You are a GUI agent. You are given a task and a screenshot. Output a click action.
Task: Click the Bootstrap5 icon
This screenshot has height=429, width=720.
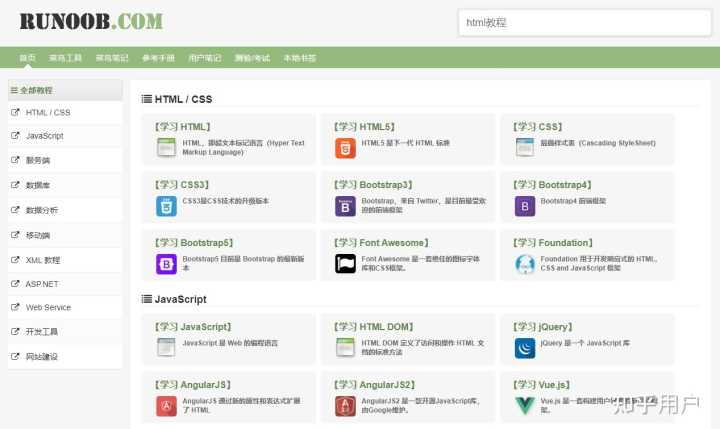click(166, 264)
